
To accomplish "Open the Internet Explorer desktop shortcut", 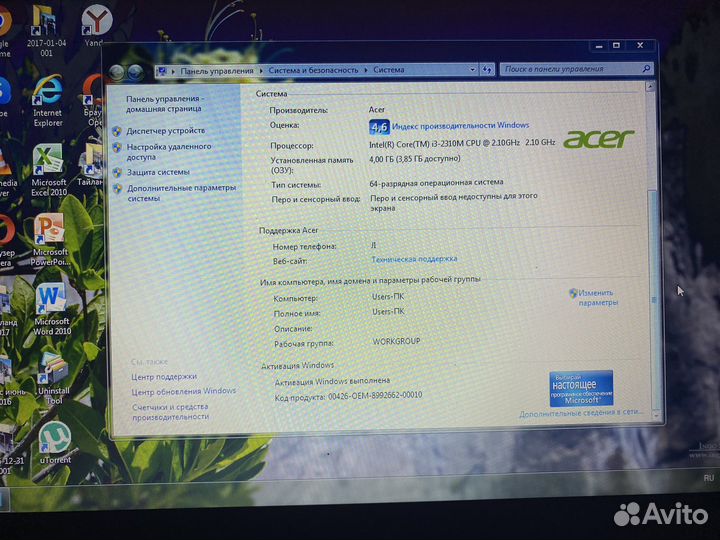I will tap(48, 101).
